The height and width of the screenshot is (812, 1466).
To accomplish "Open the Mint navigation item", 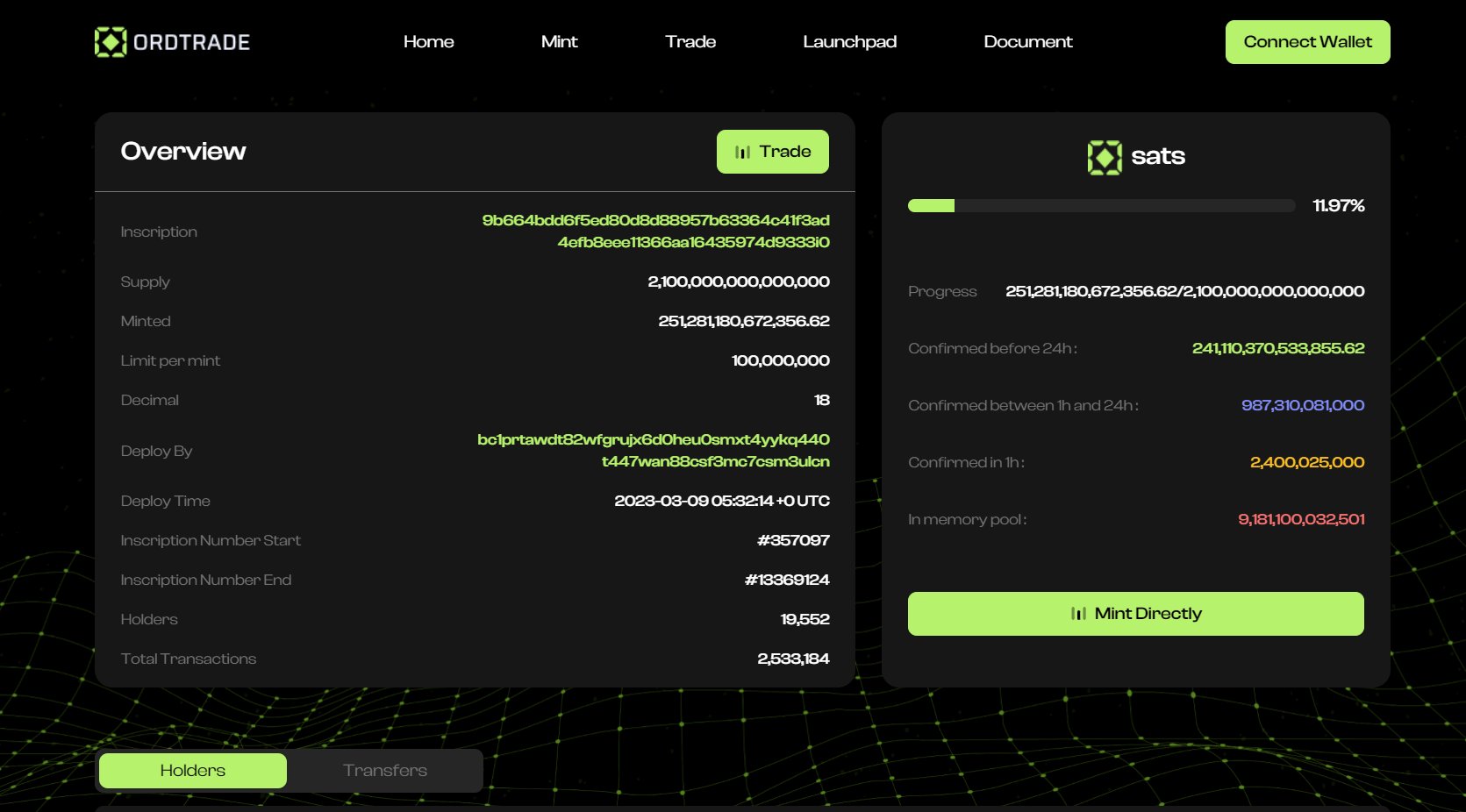I will pos(560,41).
